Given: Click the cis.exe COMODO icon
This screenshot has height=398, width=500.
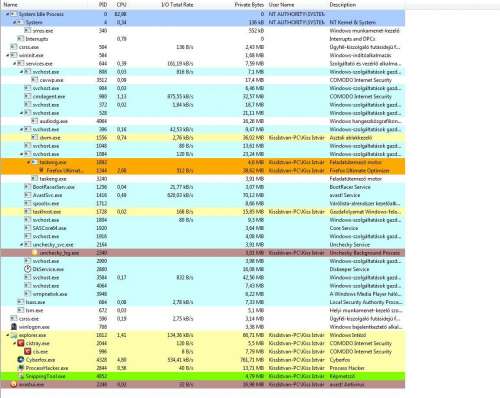Looking at the screenshot, I should point(28,351).
